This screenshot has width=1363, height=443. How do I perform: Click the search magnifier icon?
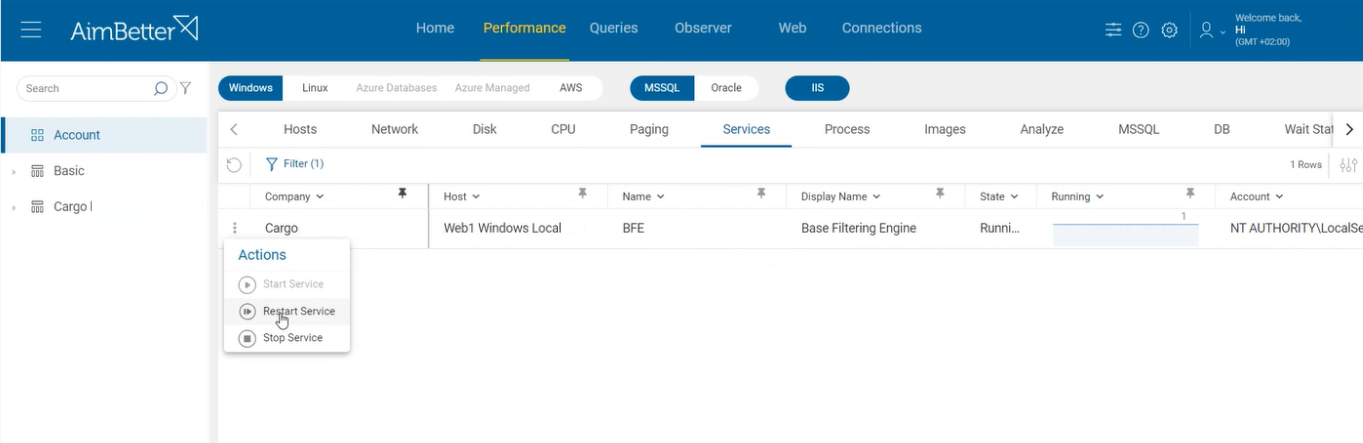pyautogui.click(x=161, y=88)
